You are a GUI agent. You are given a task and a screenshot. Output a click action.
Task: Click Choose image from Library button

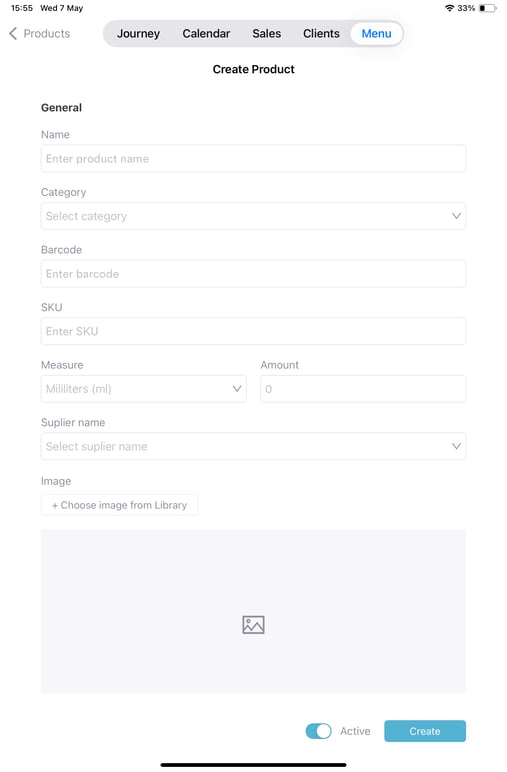click(120, 505)
